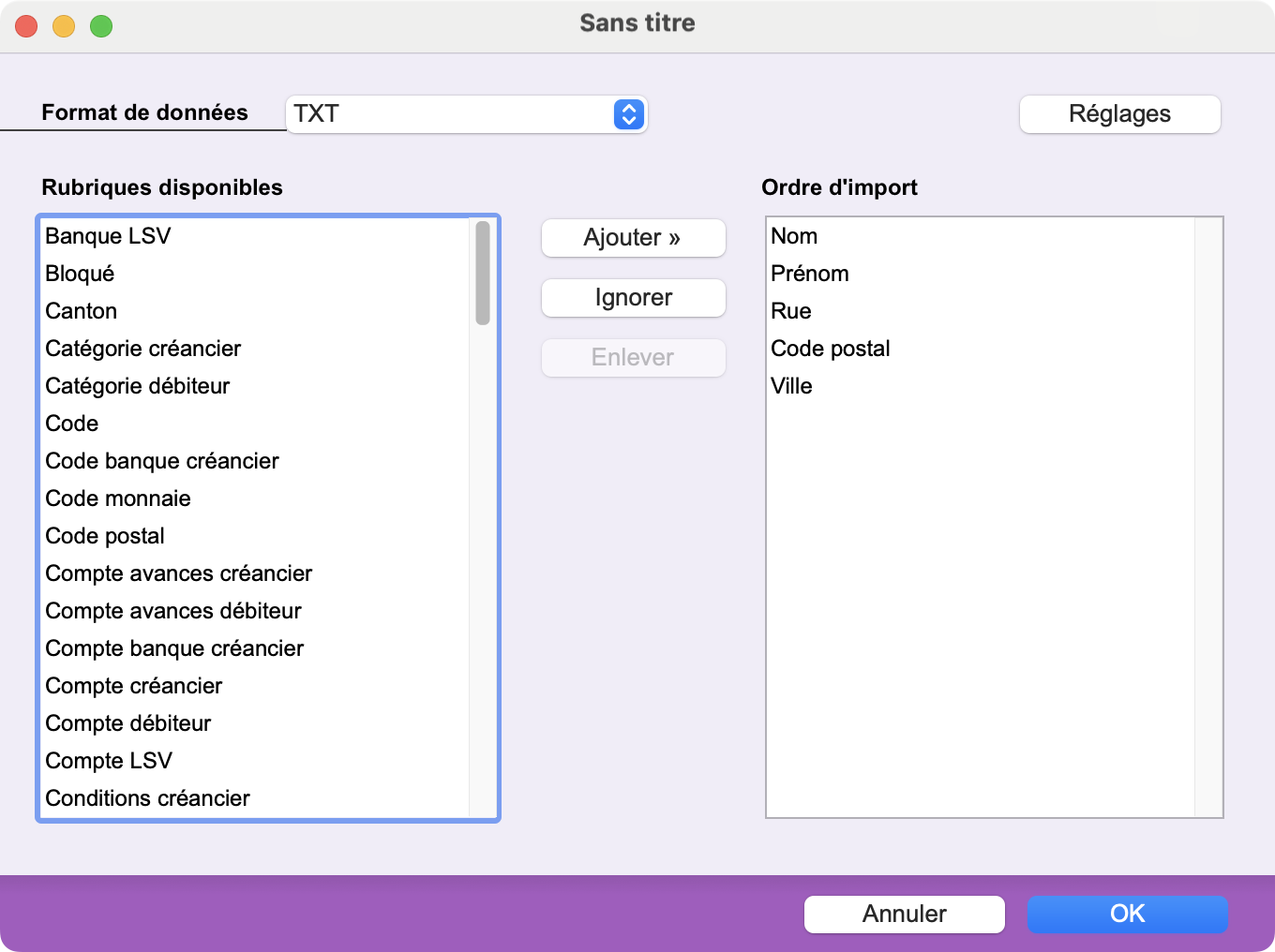Click the Réglages button
1275x952 pixels.
pos(1119,114)
